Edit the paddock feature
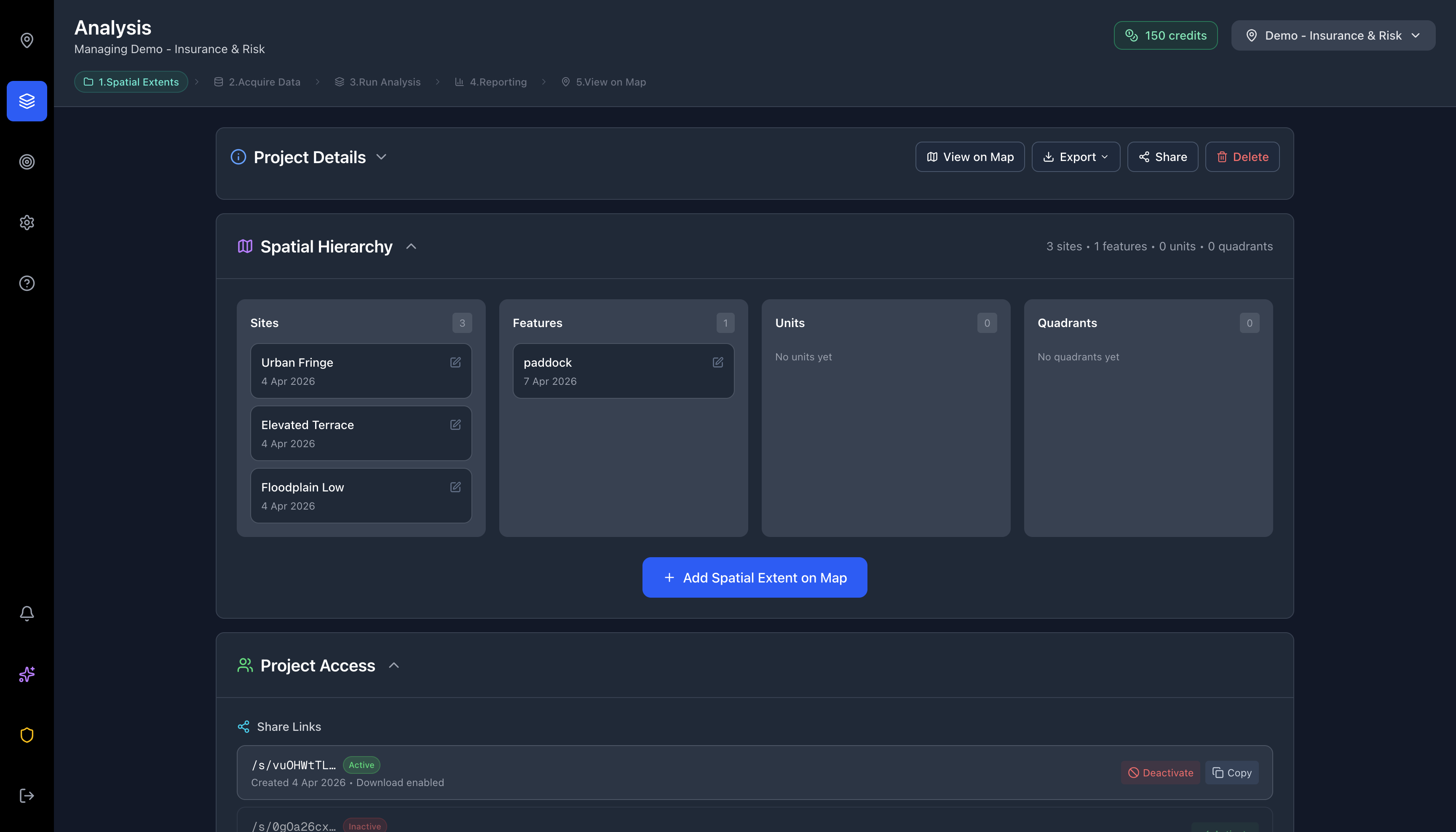The width and height of the screenshot is (1456, 832). pyautogui.click(x=718, y=362)
